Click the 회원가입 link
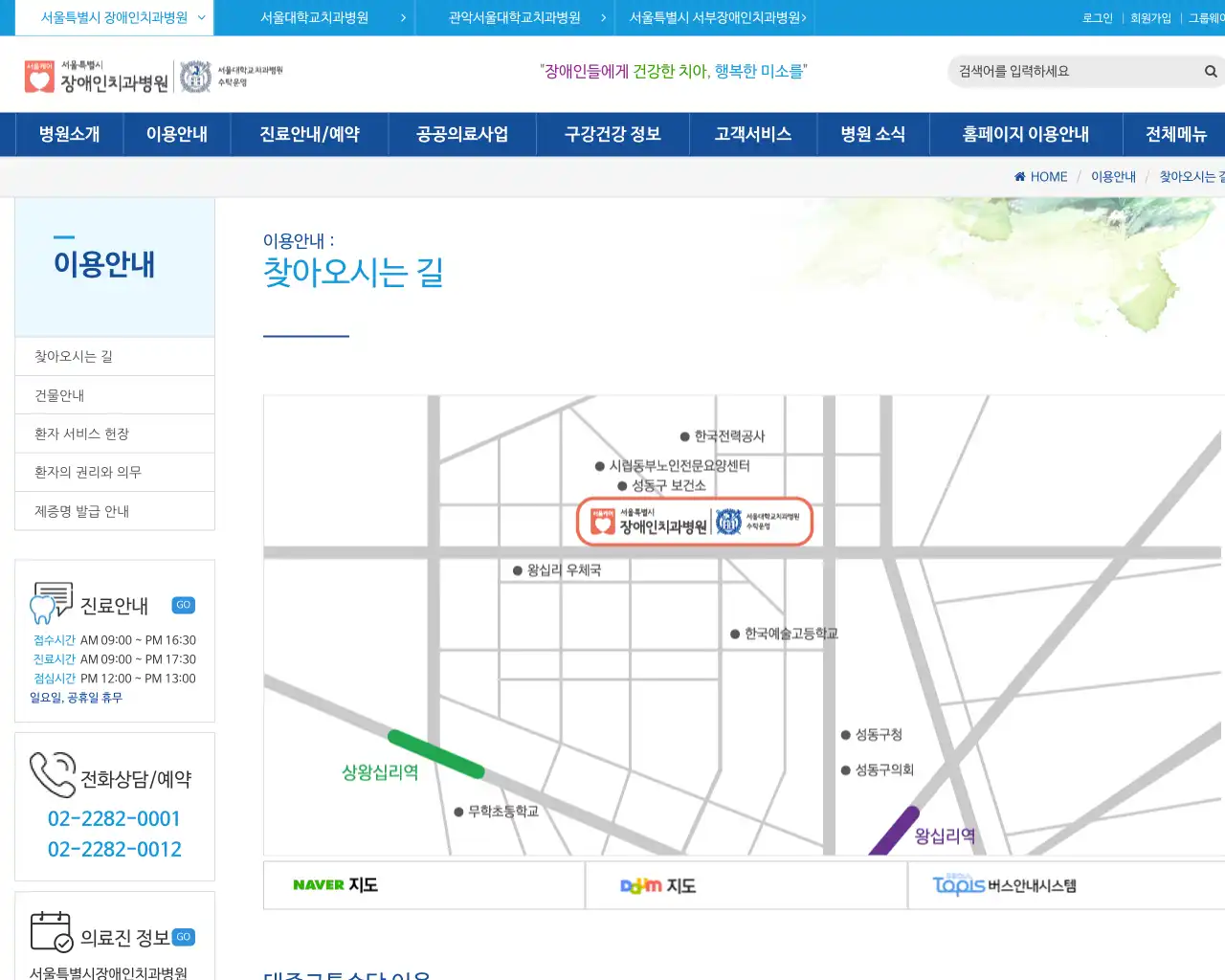1225x980 pixels. pyautogui.click(x=1150, y=18)
